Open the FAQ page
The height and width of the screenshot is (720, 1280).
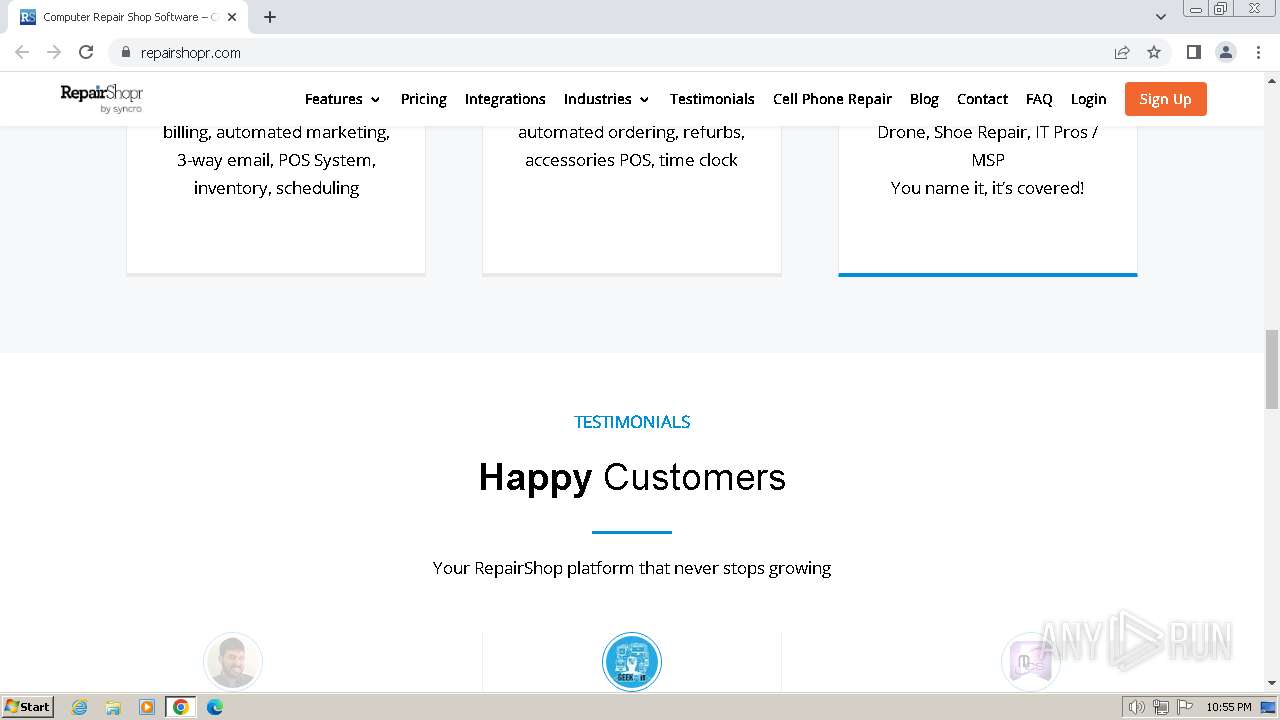click(x=1039, y=99)
